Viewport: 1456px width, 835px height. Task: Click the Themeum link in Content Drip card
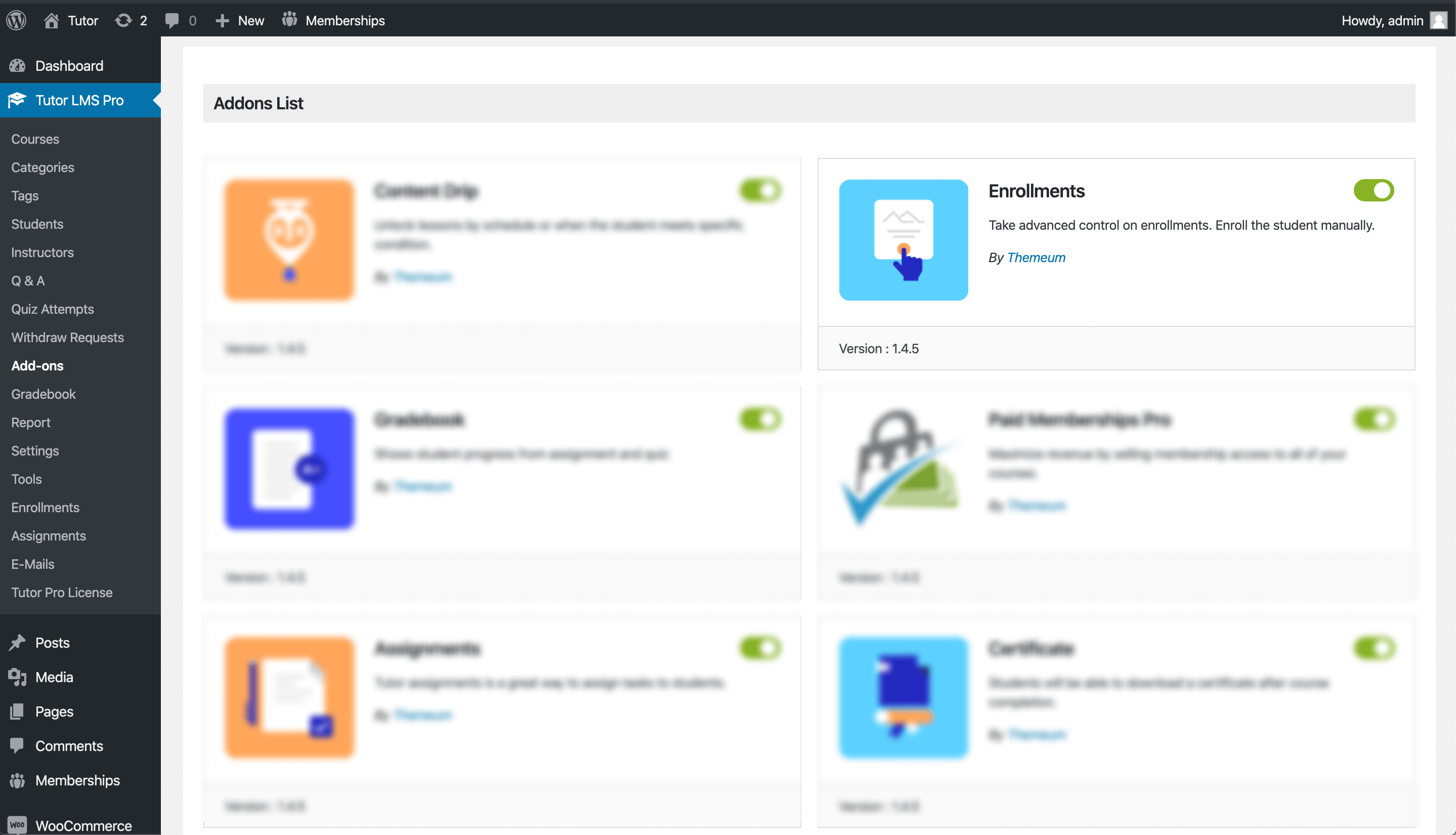(x=422, y=277)
